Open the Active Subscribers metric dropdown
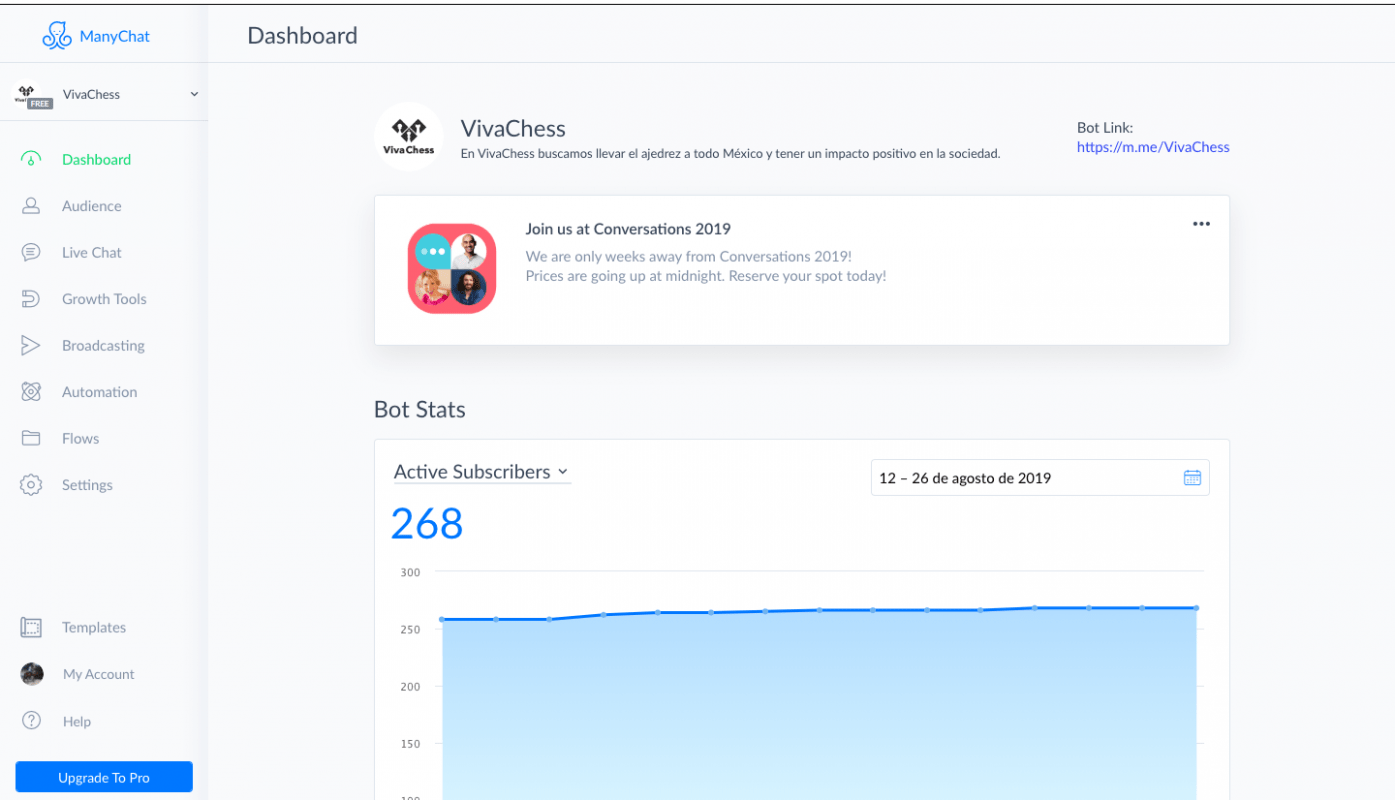Image resolution: width=1395 pixels, height=800 pixels. tap(481, 472)
